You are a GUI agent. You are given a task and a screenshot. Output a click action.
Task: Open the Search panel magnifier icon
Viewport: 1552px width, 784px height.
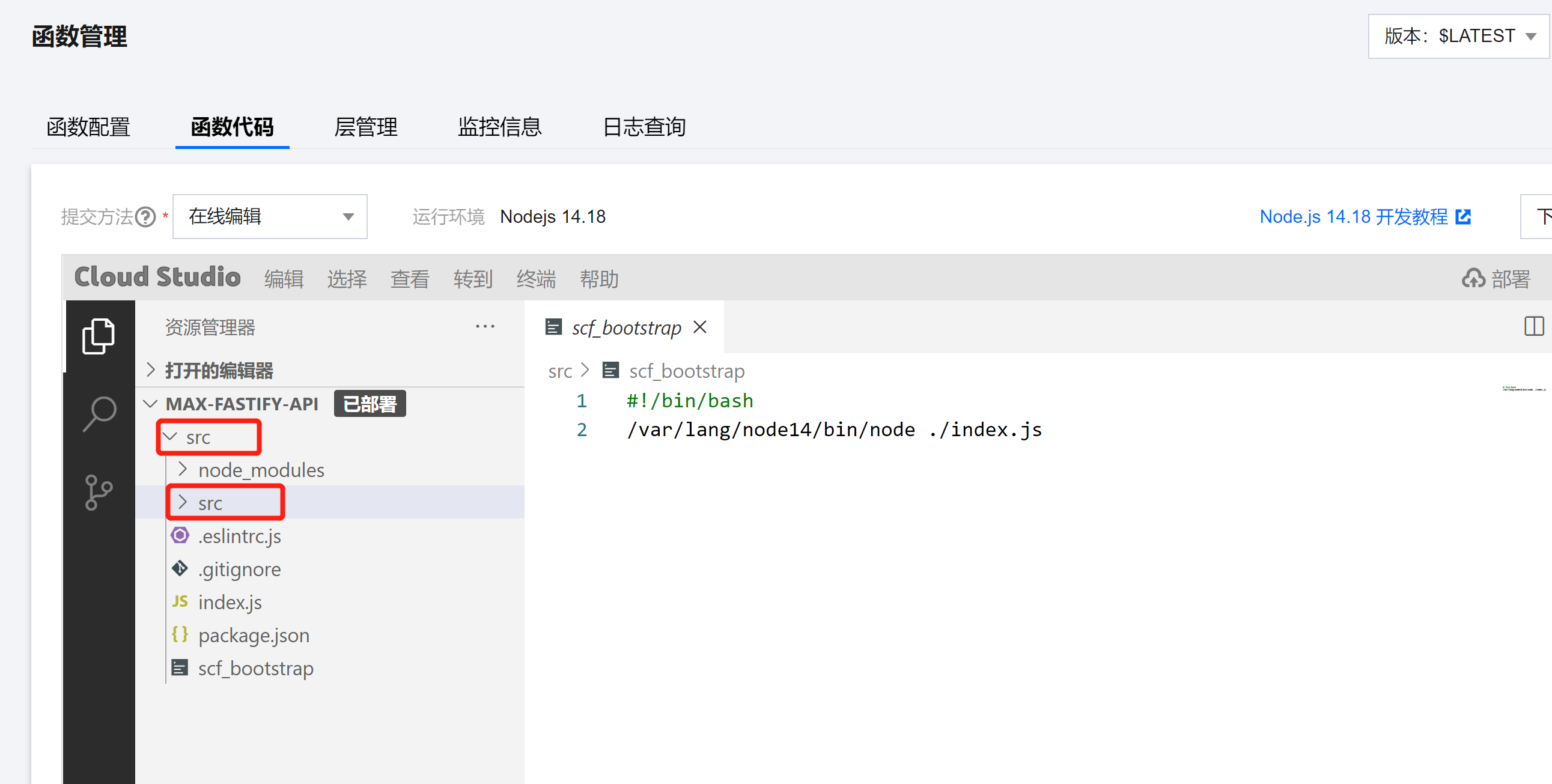[x=99, y=413]
